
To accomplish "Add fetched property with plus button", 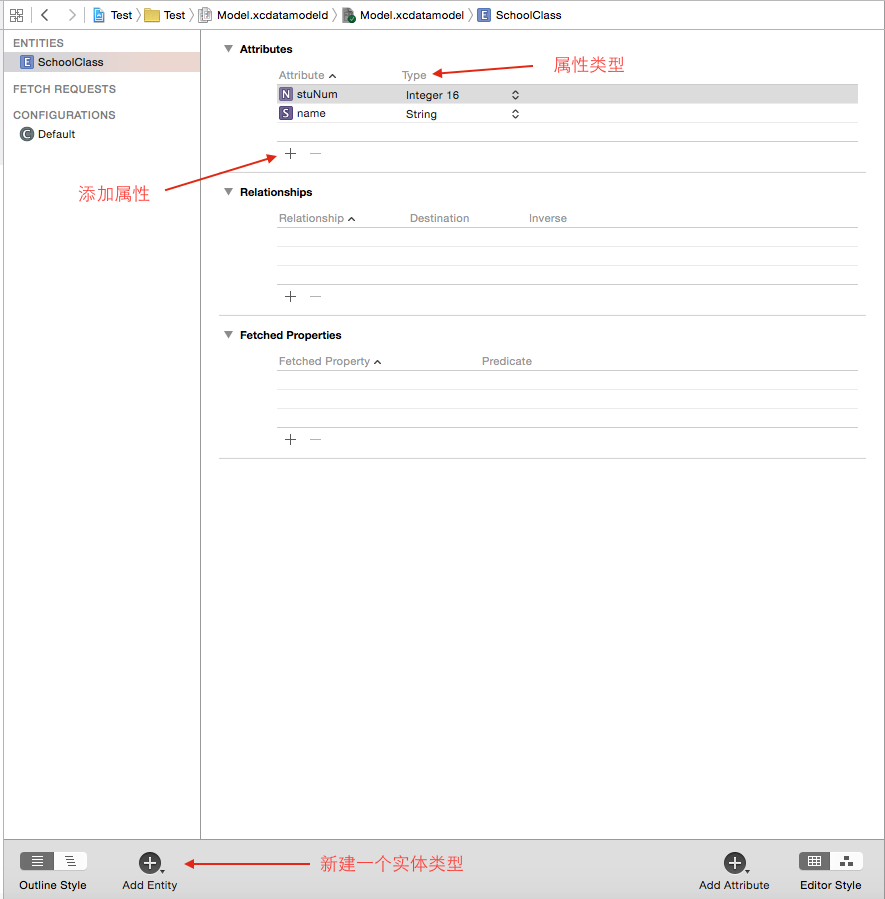I will click(291, 439).
